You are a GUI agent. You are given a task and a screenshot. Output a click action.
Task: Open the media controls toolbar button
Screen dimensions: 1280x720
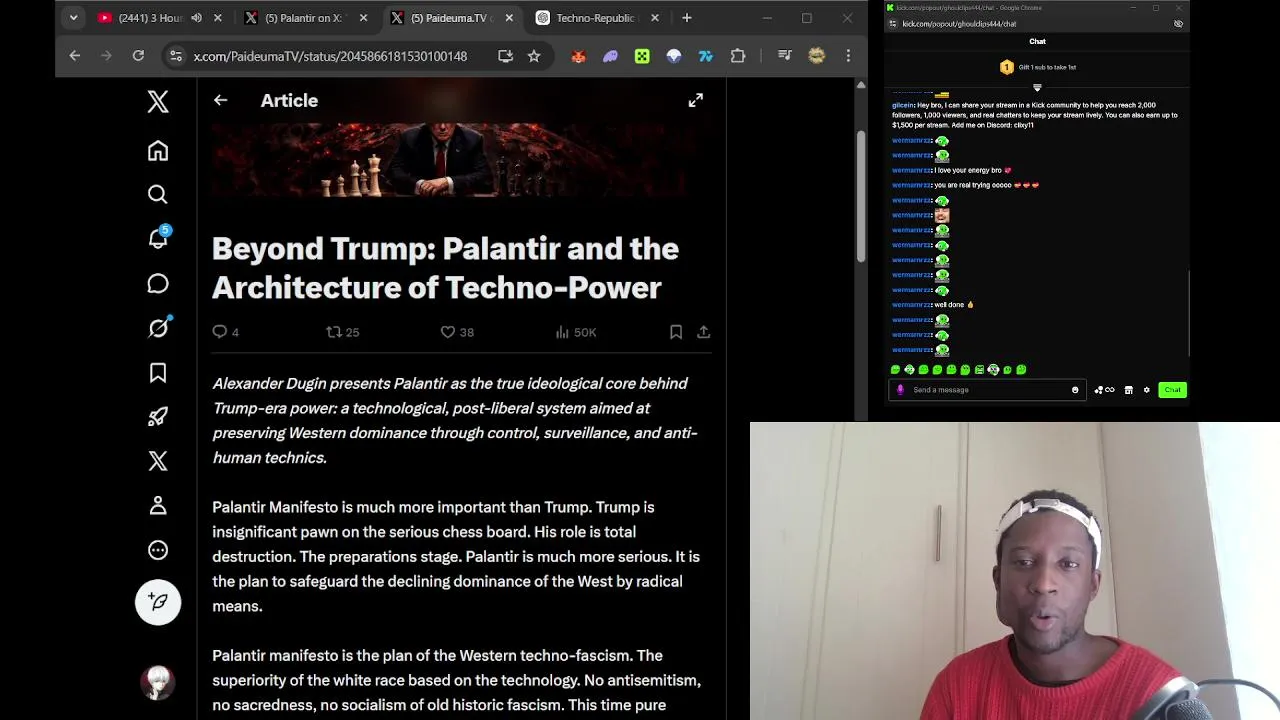click(785, 56)
